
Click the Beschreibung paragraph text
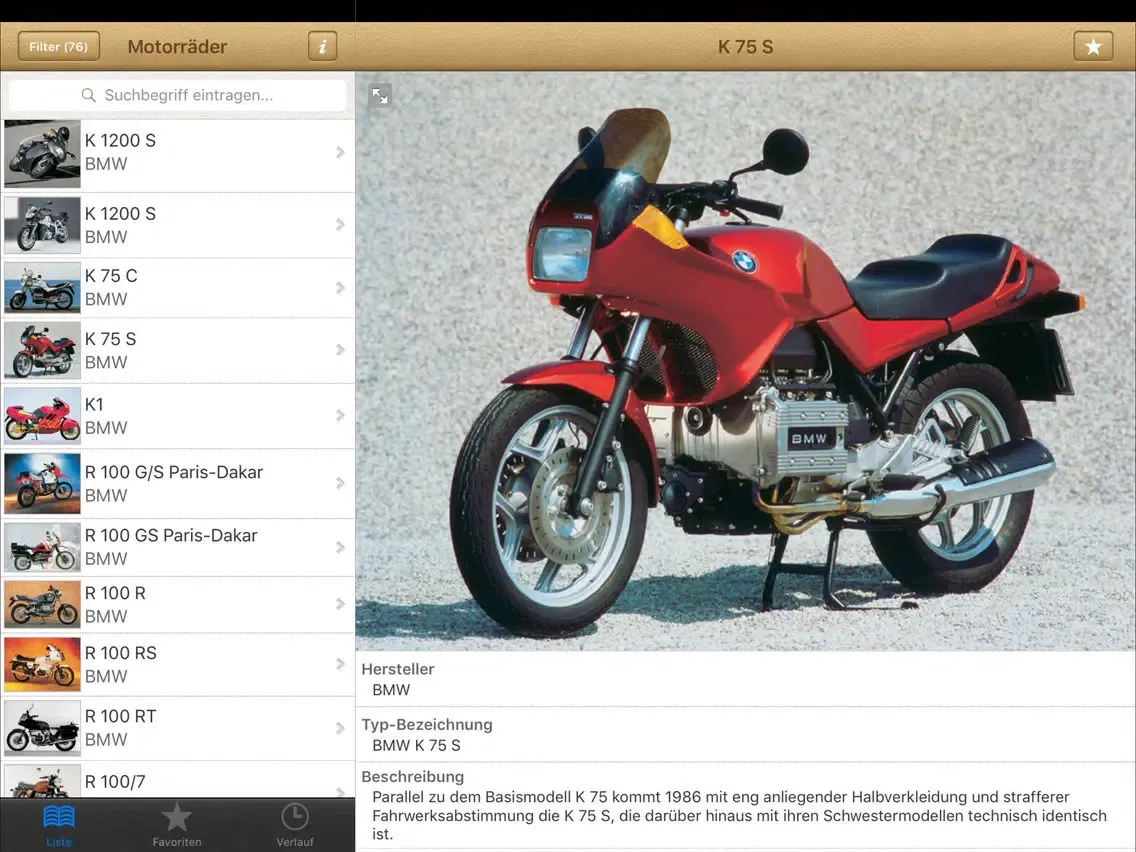(x=740, y=815)
